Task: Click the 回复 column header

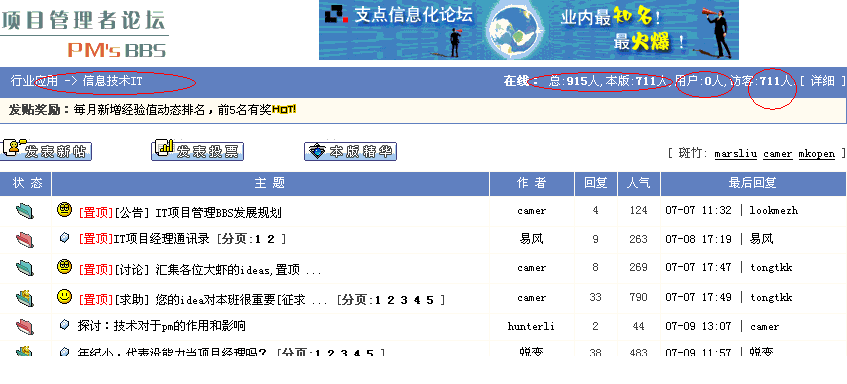Action: pyautogui.click(x=596, y=183)
